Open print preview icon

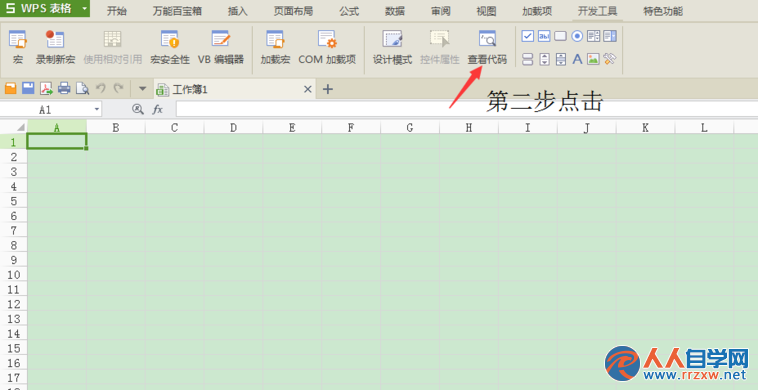(x=83, y=88)
